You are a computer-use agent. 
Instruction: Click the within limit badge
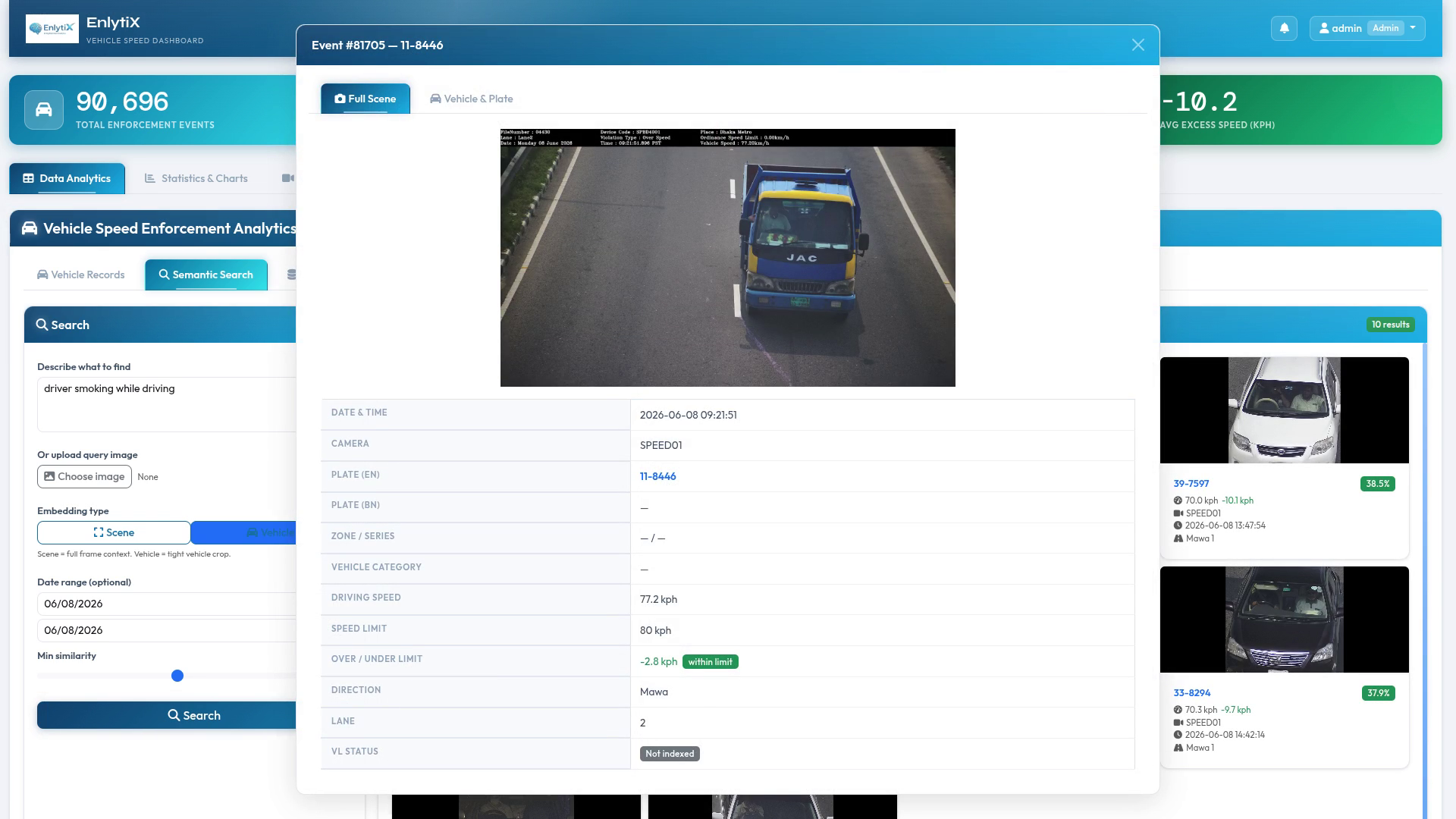click(710, 661)
